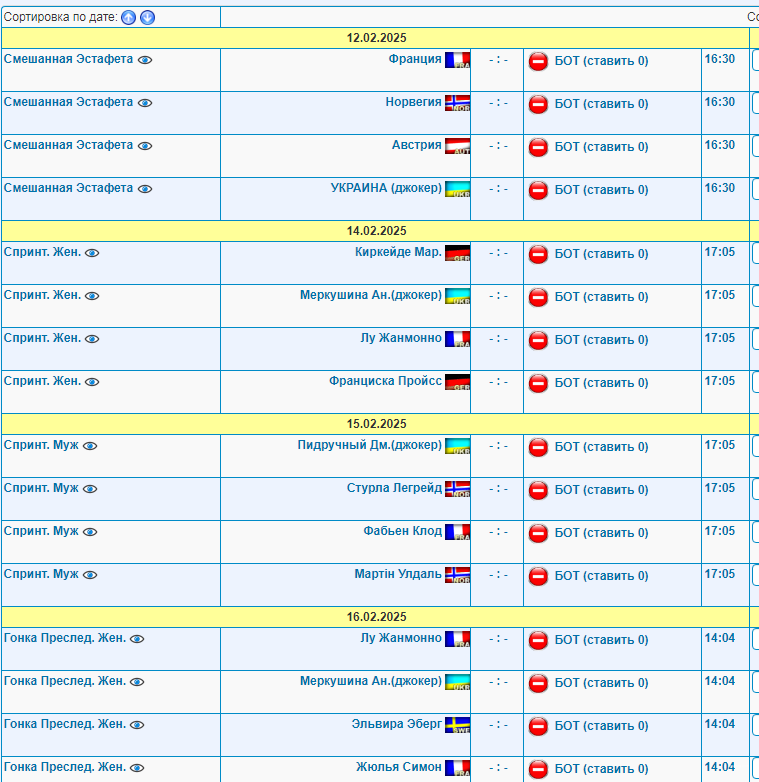Viewport: 759px width, 782px height.
Task: Toggle eye icon in Спринт. Муж Мартін Улдаль row
Action: point(90,575)
